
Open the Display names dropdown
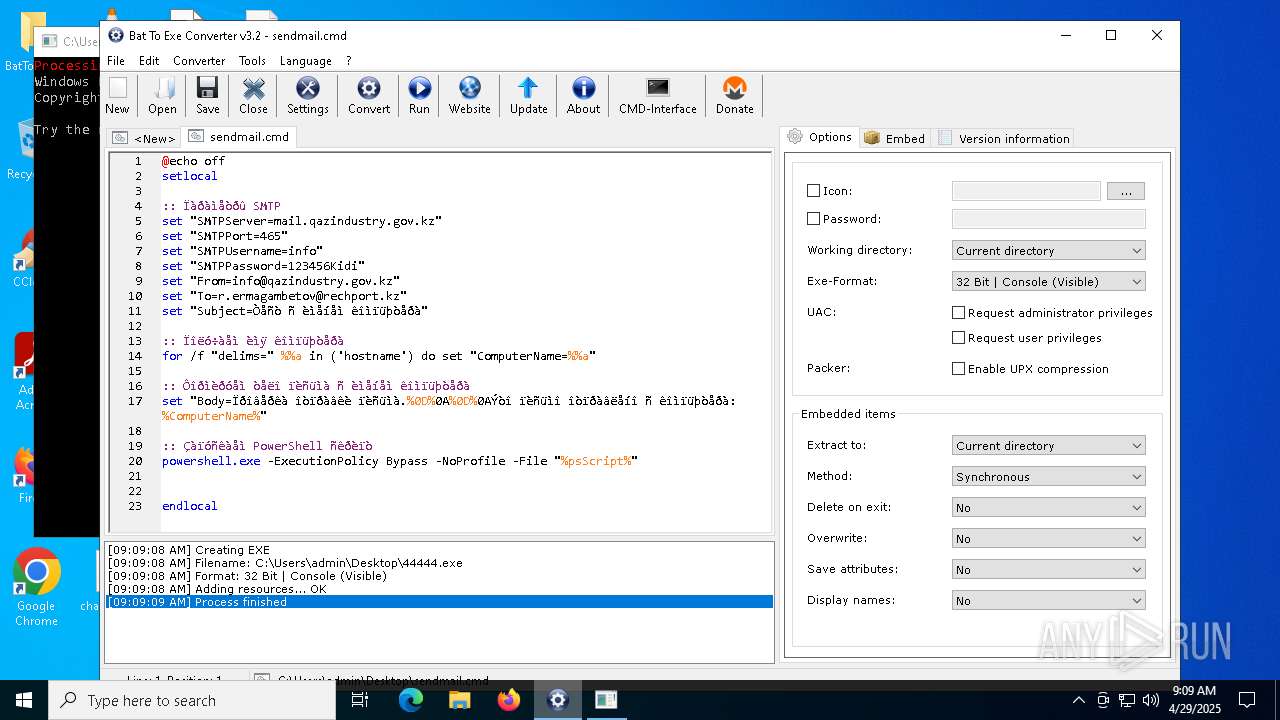[x=1048, y=601]
